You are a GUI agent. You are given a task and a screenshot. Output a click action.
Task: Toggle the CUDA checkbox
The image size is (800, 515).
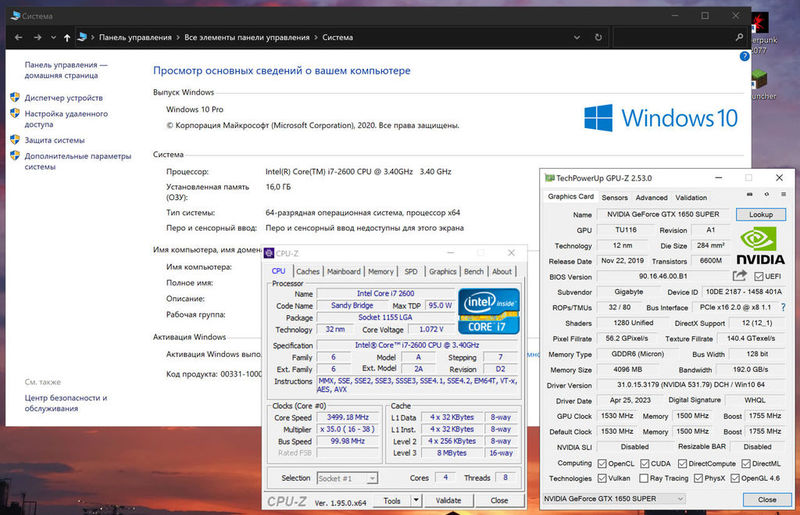click(644, 463)
